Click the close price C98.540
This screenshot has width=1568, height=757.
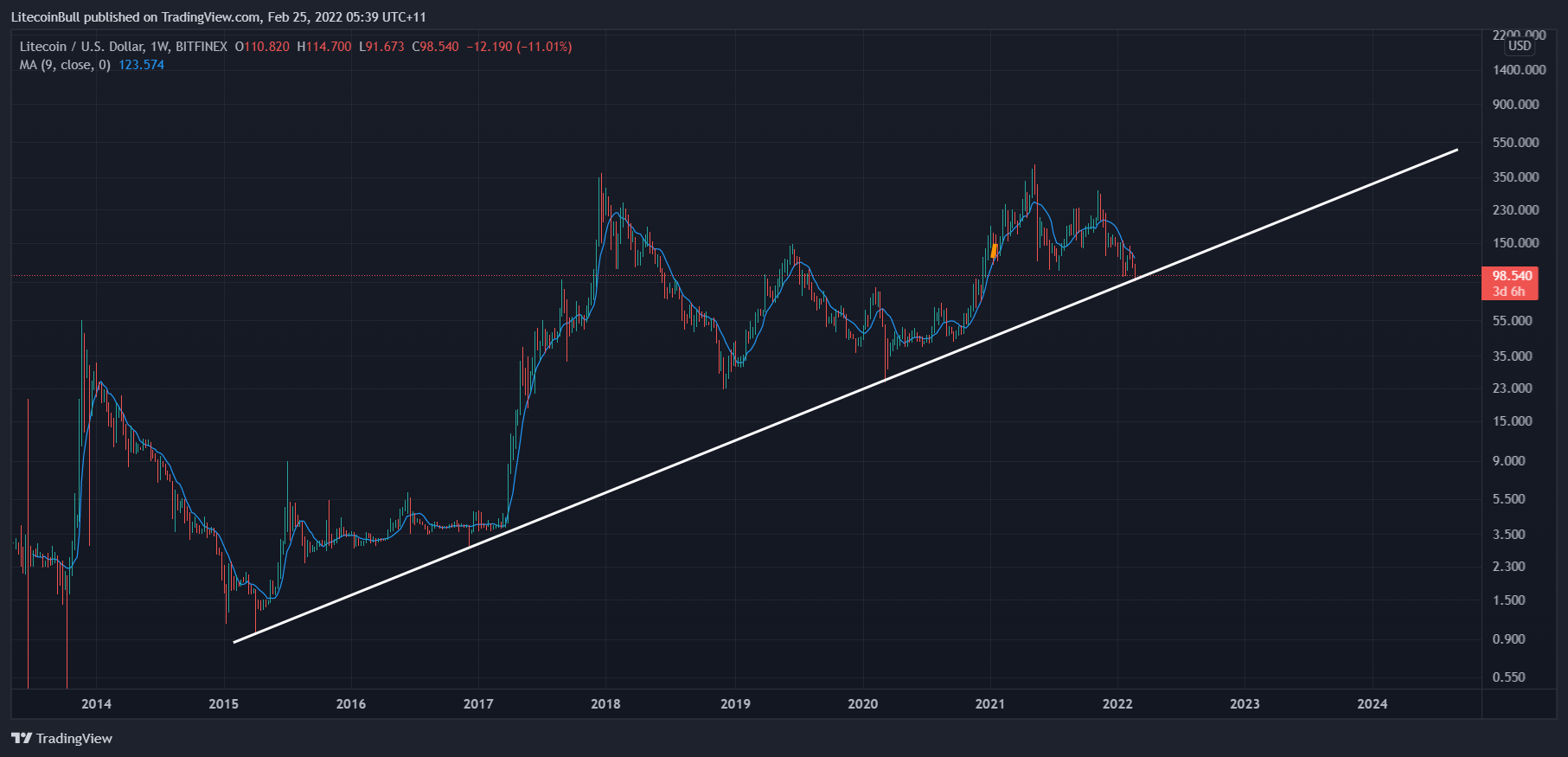[435, 47]
